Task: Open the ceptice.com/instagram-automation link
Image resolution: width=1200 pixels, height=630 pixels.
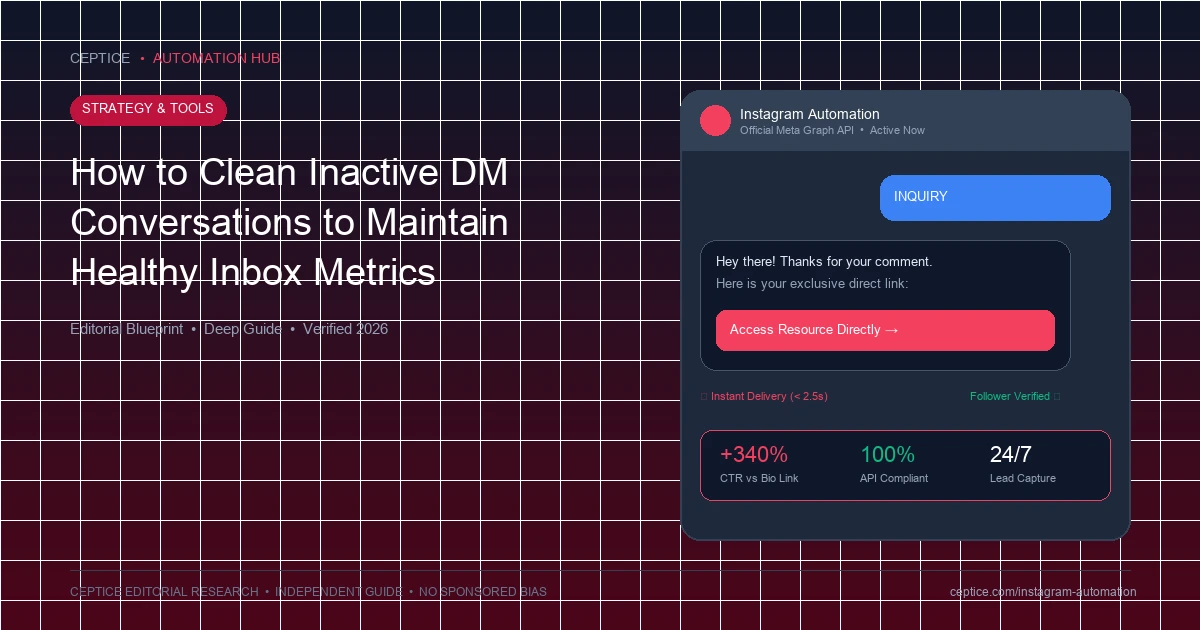Action: (1043, 592)
